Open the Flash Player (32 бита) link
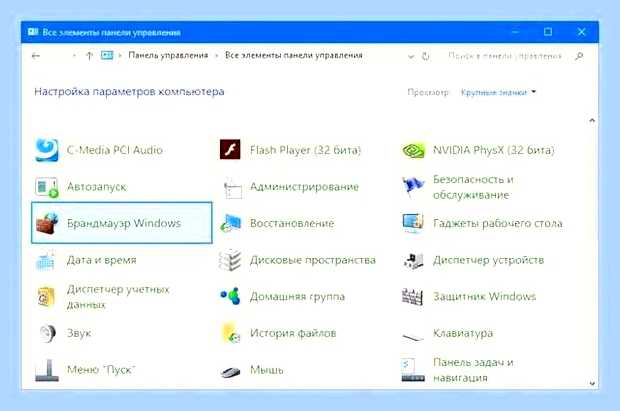The image size is (620, 411). pos(305,150)
